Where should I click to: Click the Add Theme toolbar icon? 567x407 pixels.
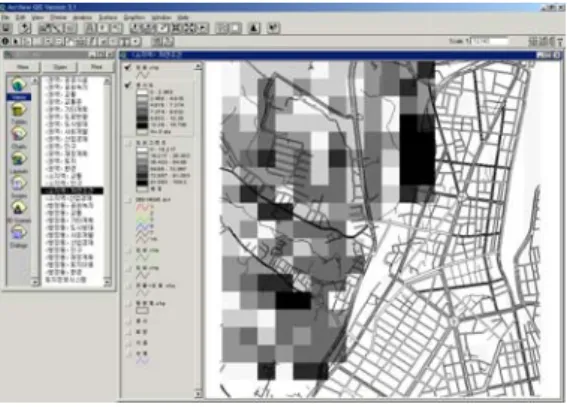click(25, 28)
